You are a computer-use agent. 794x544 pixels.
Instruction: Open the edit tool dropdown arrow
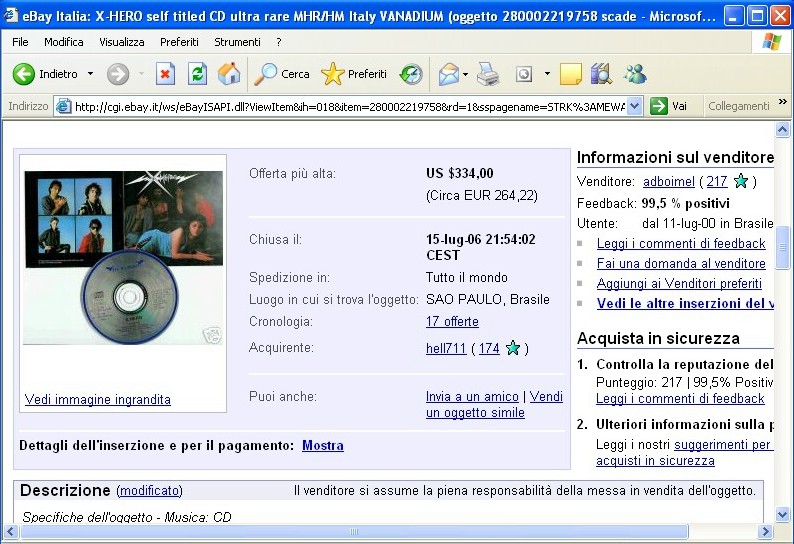click(547, 74)
